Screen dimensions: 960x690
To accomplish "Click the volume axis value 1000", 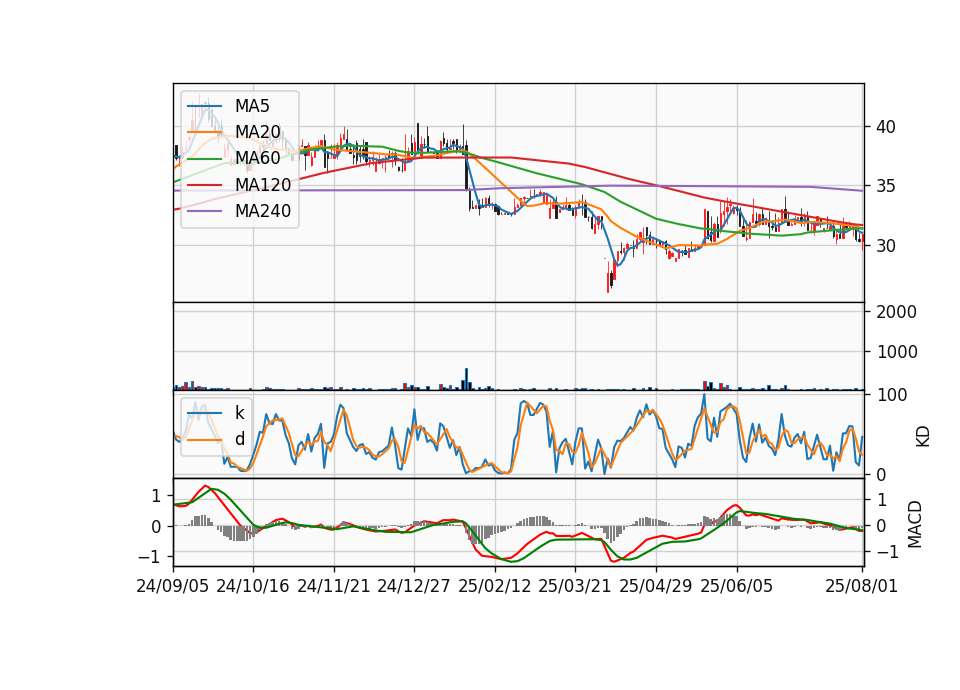I will 896,352.
